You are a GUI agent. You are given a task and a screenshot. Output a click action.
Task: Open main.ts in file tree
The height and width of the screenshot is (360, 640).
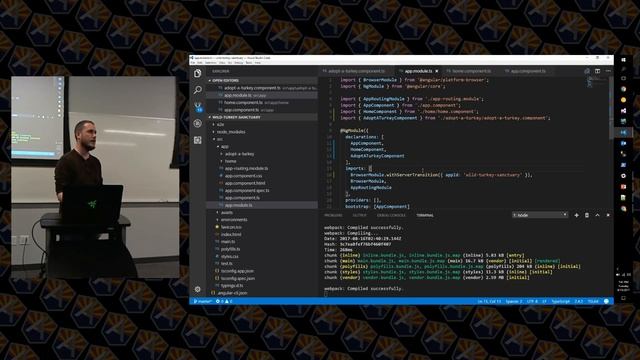point(228,242)
